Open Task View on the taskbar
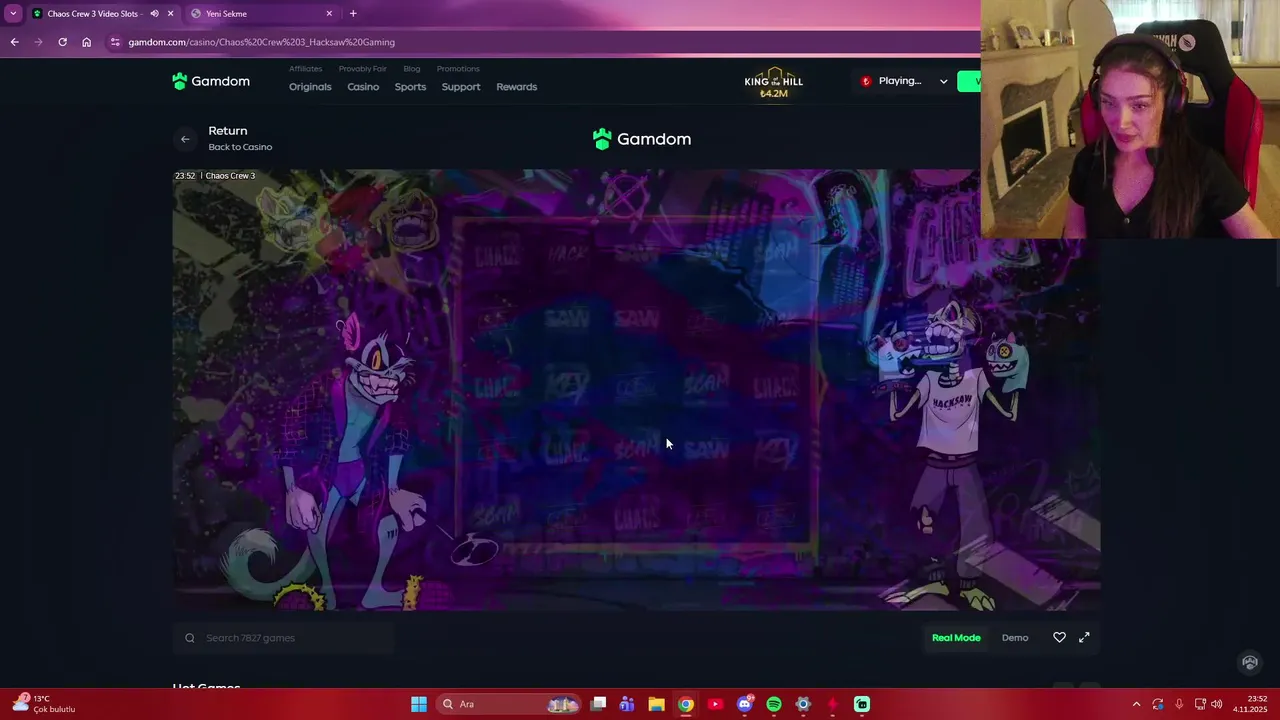This screenshot has width=1280, height=720. click(598, 704)
